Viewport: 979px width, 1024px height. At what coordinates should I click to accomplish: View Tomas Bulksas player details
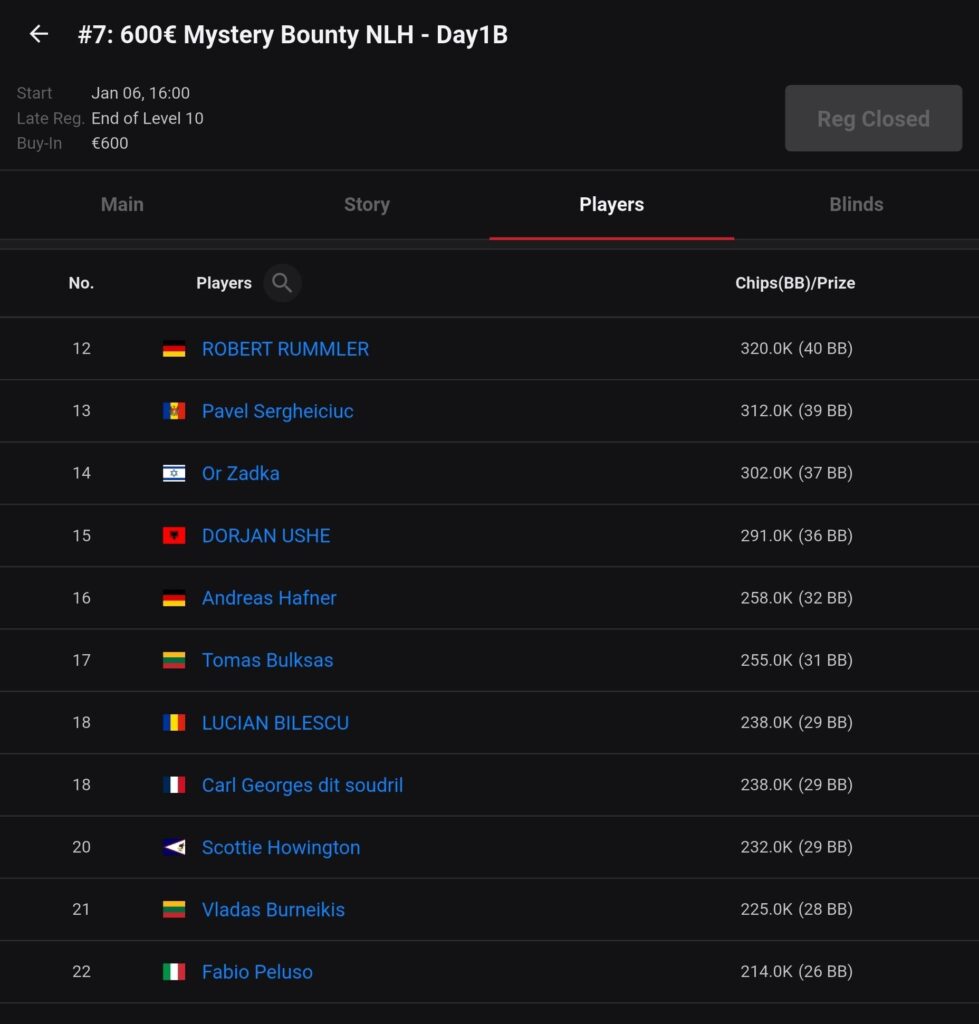(x=267, y=660)
